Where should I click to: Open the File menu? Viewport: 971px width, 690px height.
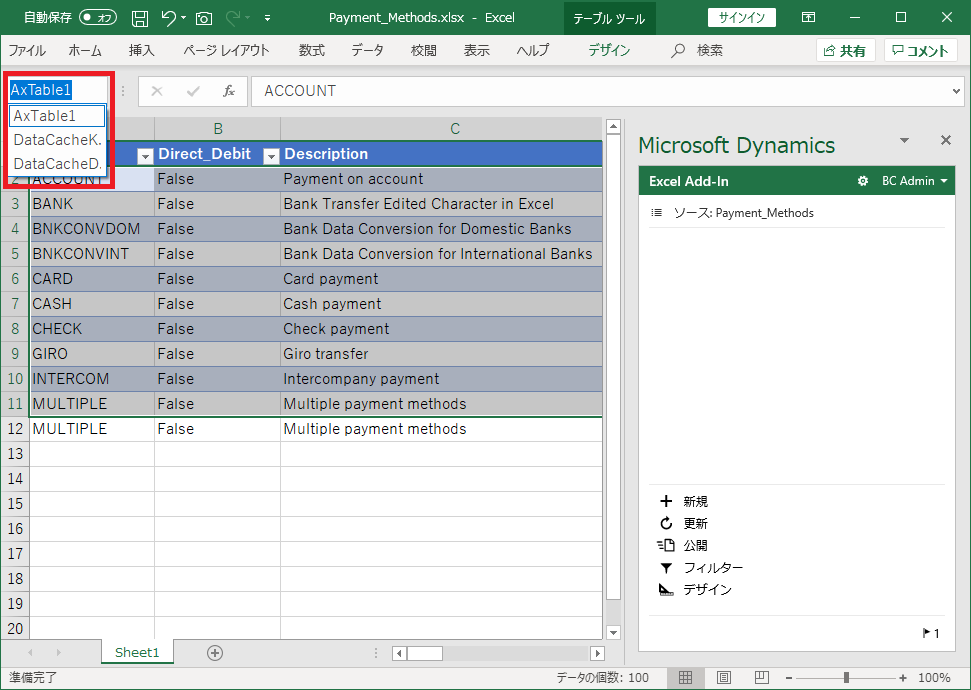(27, 51)
